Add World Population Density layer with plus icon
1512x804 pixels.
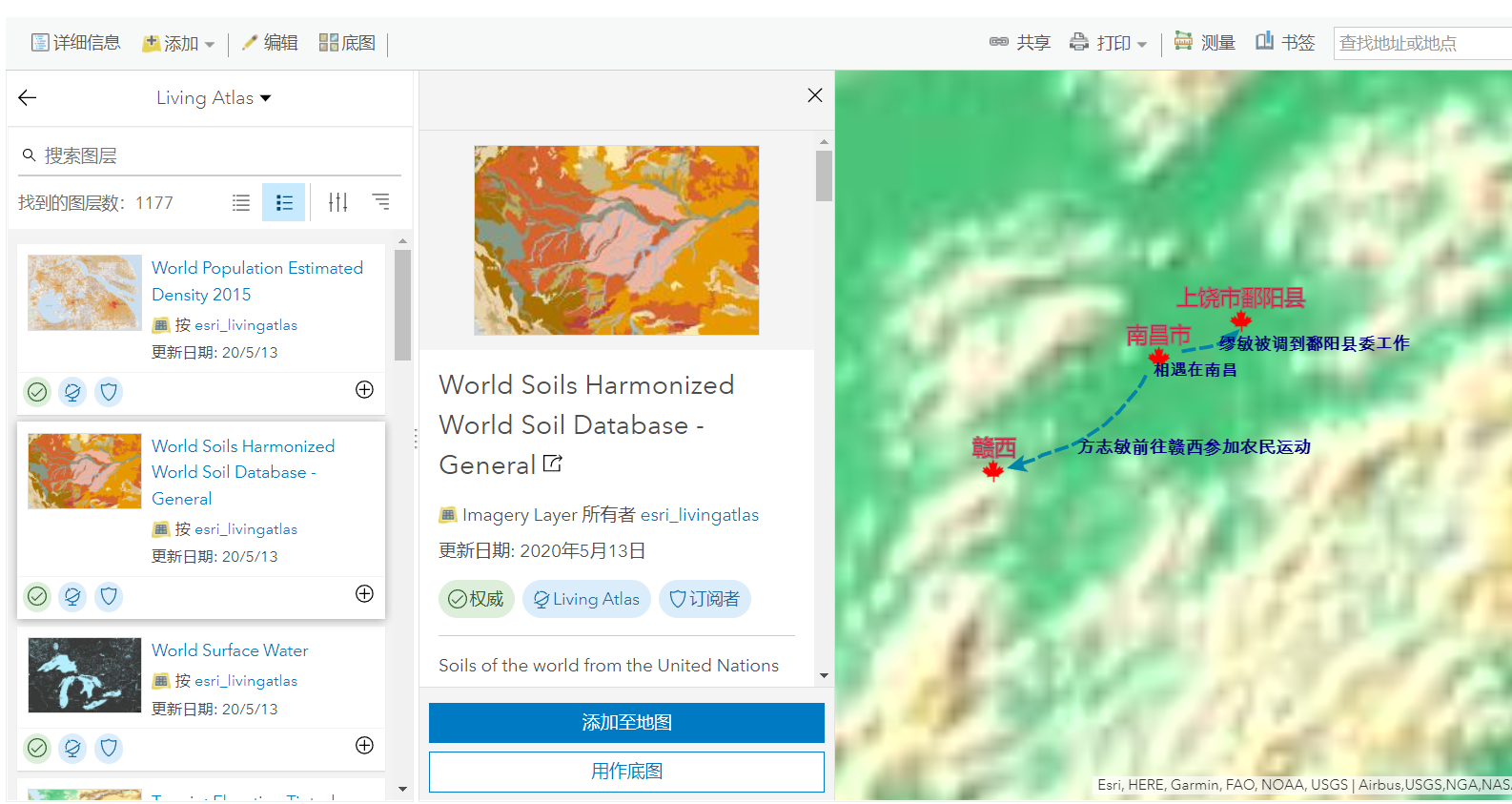[x=364, y=389]
